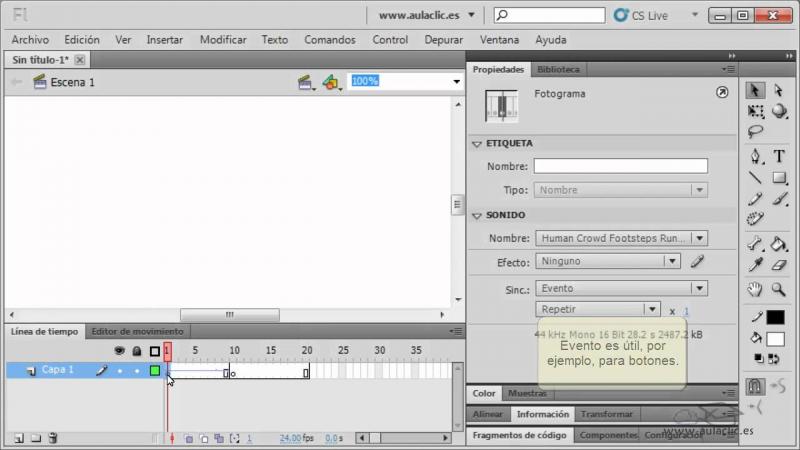Pick the Paint Bucket tool
Viewport: 800px width, 450px height.
click(779, 243)
